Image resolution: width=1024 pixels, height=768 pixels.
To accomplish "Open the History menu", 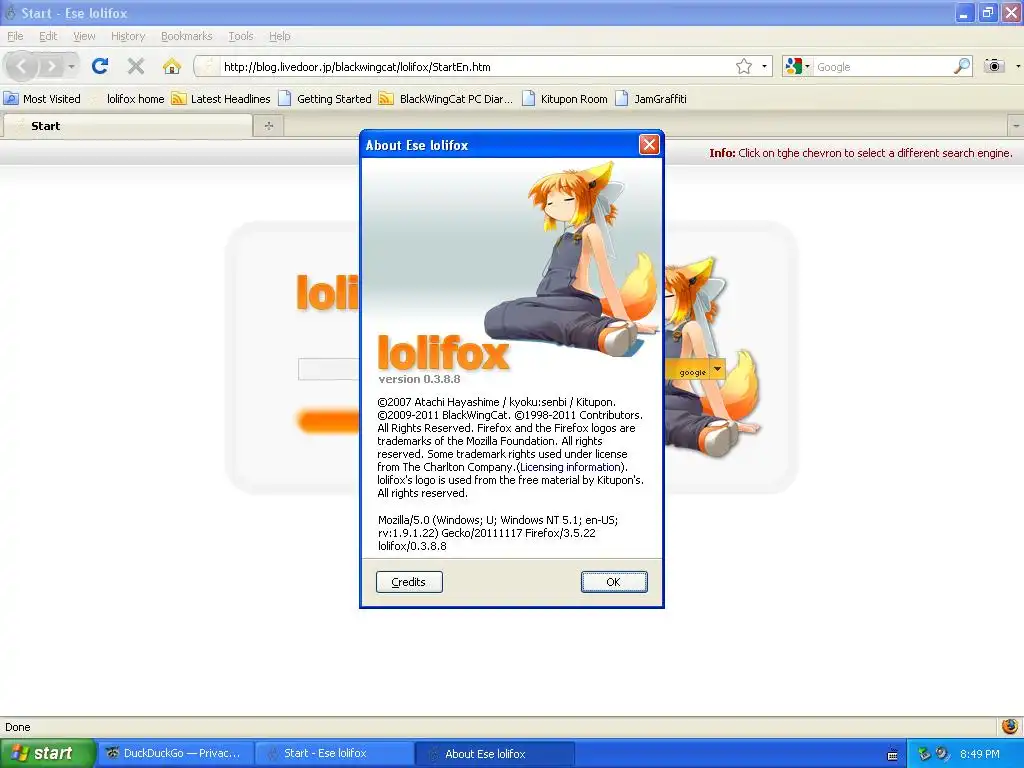I will click(x=128, y=36).
